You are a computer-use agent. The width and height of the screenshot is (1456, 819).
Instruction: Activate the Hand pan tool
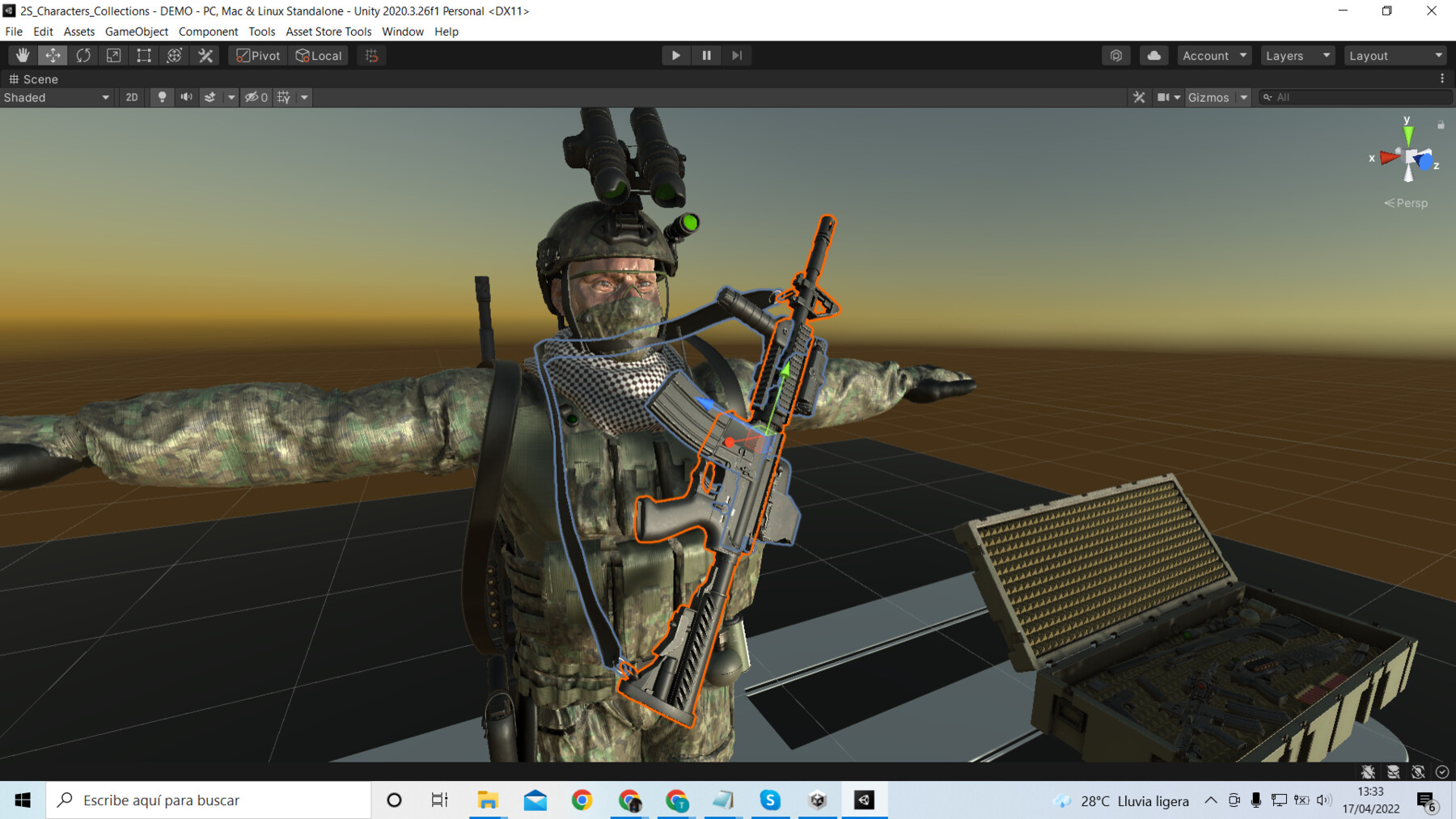(22, 55)
